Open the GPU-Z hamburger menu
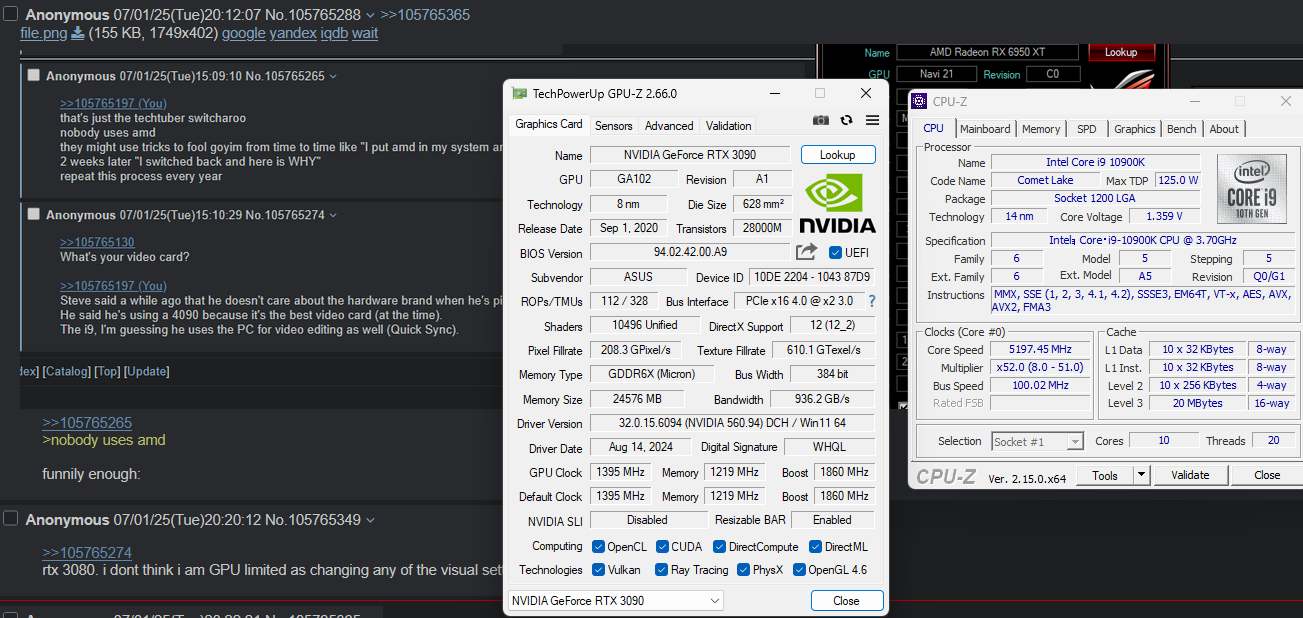This screenshot has height=618, width=1303. [x=872, y=120]
